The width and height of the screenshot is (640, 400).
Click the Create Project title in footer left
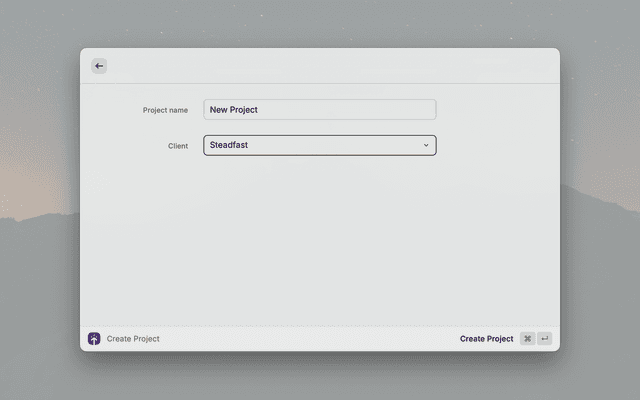[133, 339]
